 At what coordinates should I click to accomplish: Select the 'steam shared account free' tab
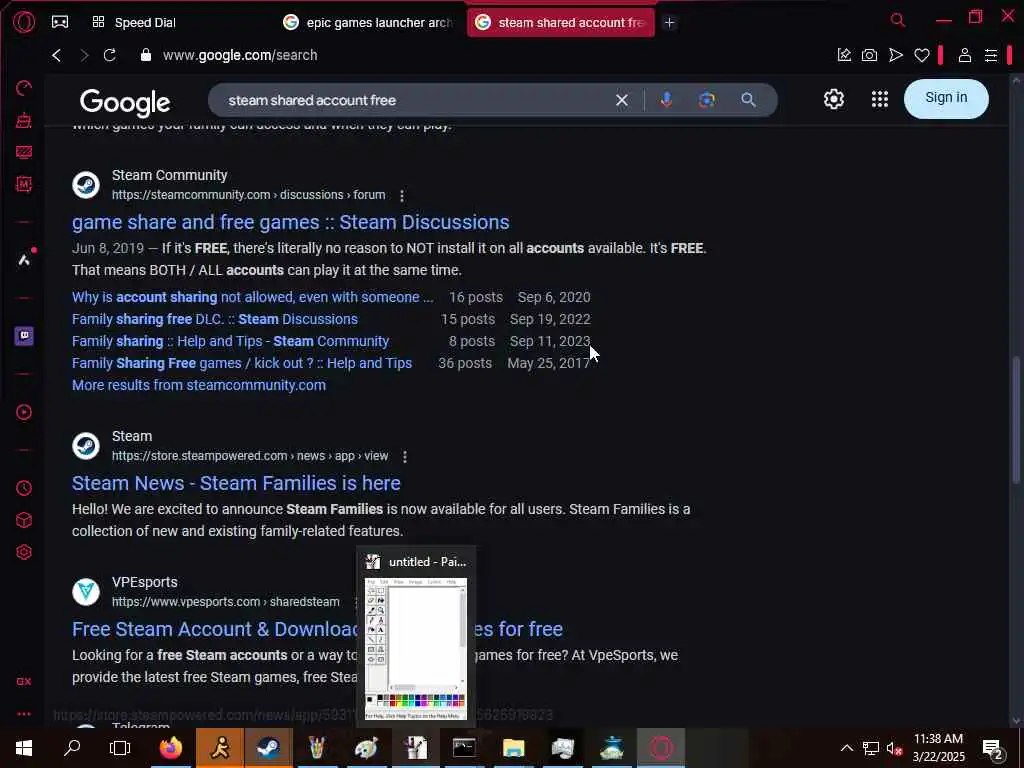(561, 22)
